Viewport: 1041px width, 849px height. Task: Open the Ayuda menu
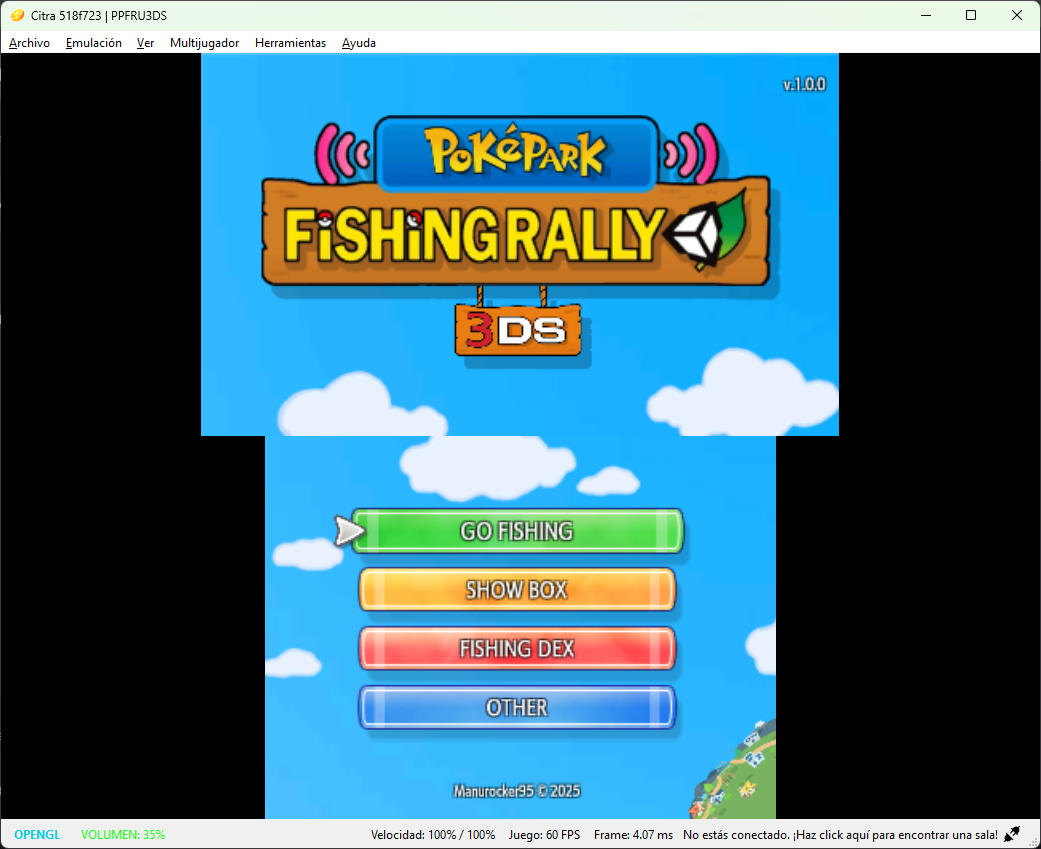(358, 43)
